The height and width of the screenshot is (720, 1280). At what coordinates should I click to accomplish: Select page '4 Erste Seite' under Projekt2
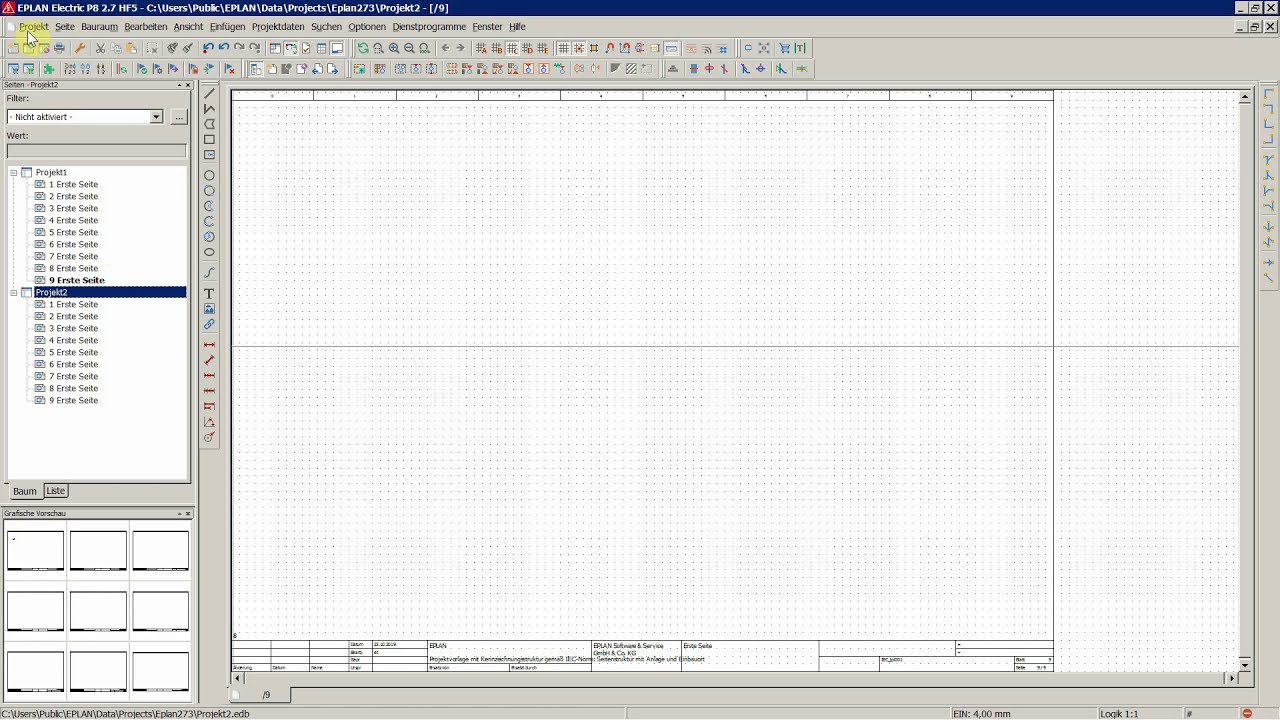click(74, 341)
